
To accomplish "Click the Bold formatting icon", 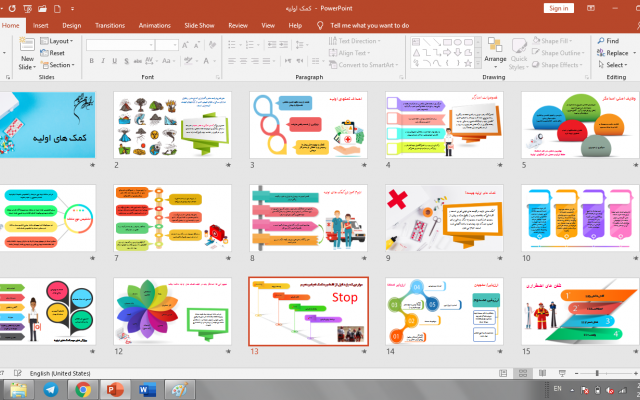I will coord(91,61).
